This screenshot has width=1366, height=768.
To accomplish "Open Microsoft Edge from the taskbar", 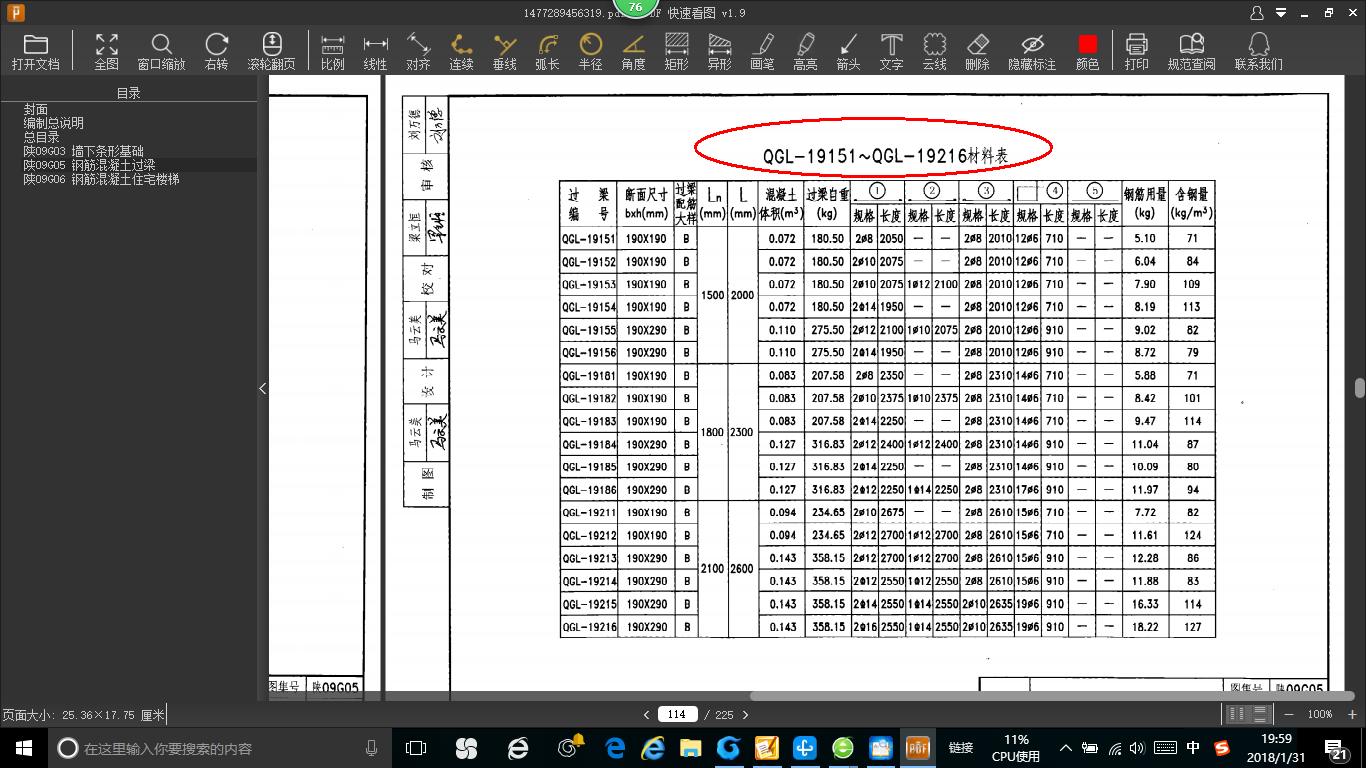I will 614,747.
